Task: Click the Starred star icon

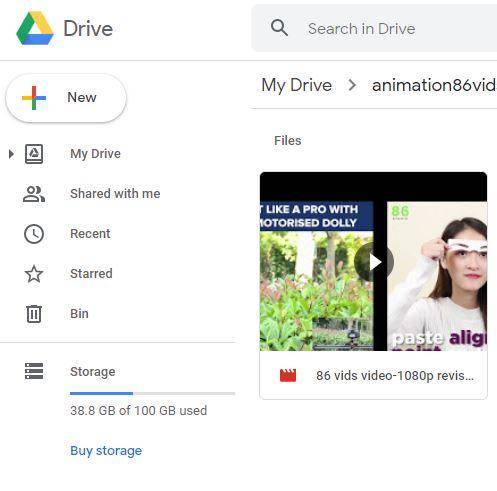Action: [x=34, y=274]
